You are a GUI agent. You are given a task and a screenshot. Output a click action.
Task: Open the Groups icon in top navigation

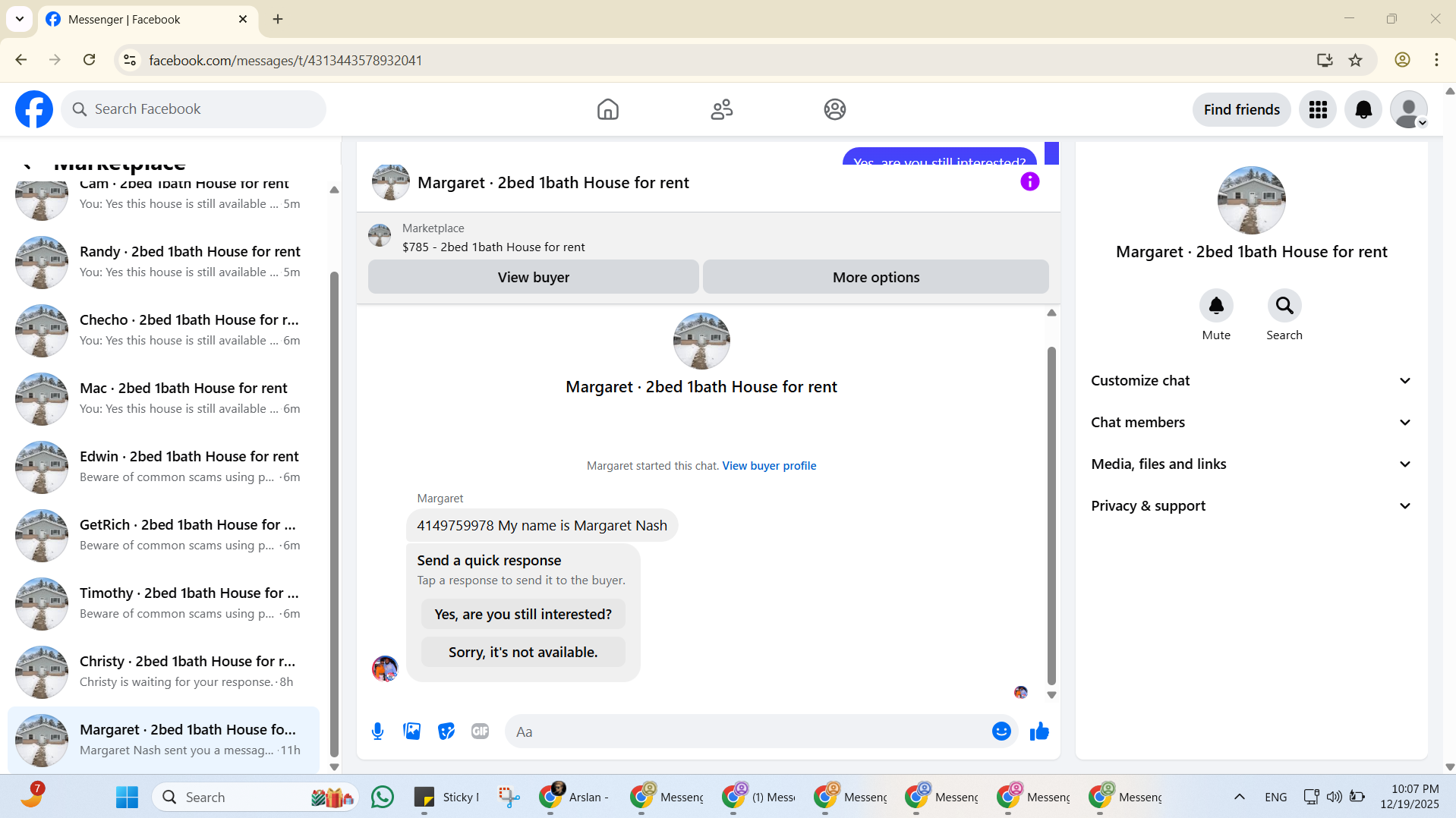point(835,109)
